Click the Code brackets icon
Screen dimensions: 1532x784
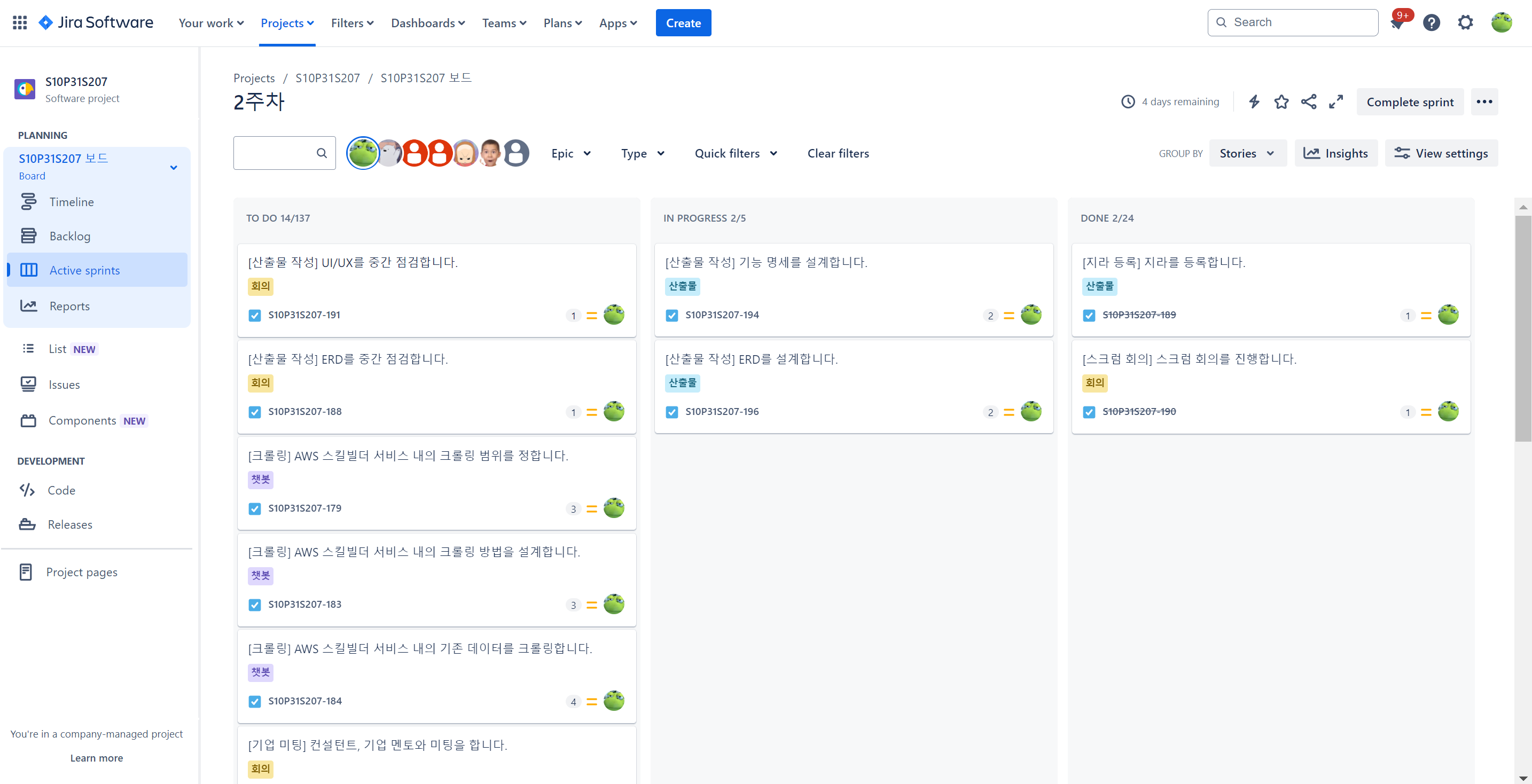tap(27, 490)
